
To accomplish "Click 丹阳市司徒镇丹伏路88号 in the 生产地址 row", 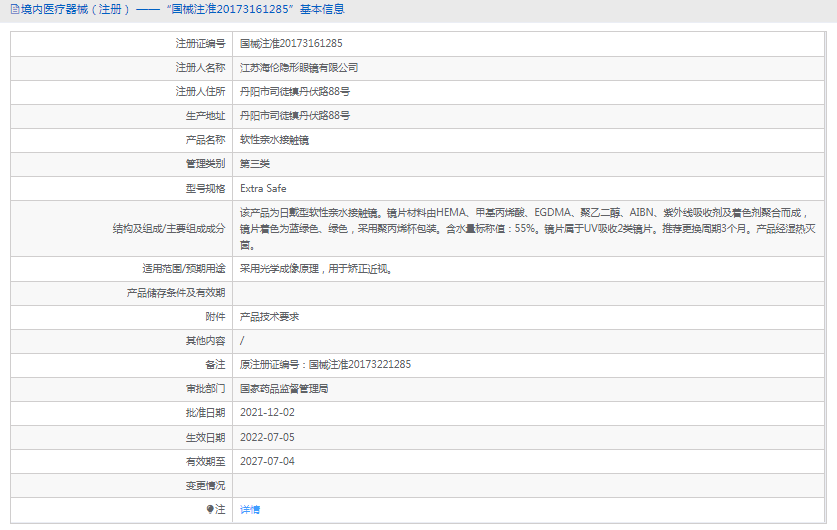I will coord(295,116).
